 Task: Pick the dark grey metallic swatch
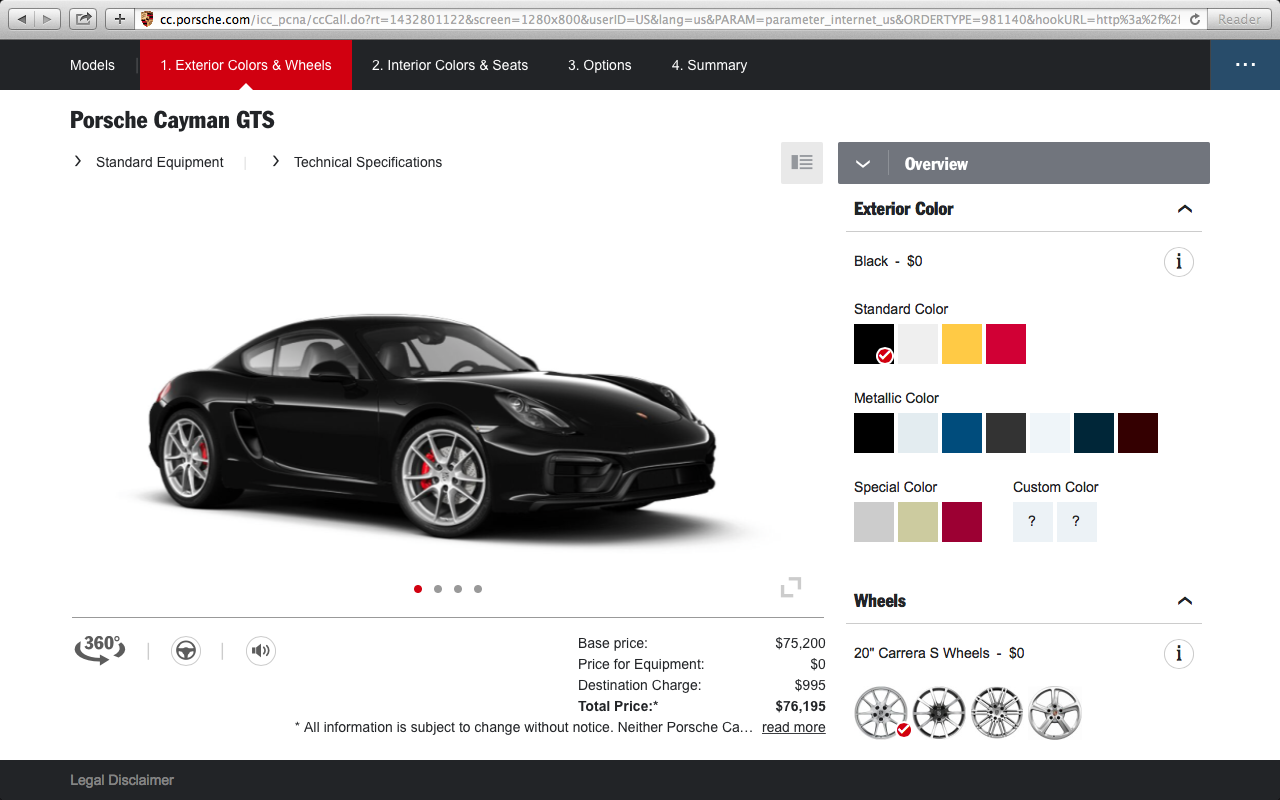tap(1006, 433)
